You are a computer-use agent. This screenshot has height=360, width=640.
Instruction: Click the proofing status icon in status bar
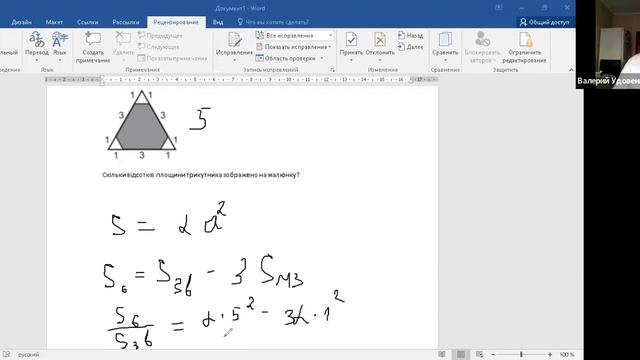click(x=6, y=354)
